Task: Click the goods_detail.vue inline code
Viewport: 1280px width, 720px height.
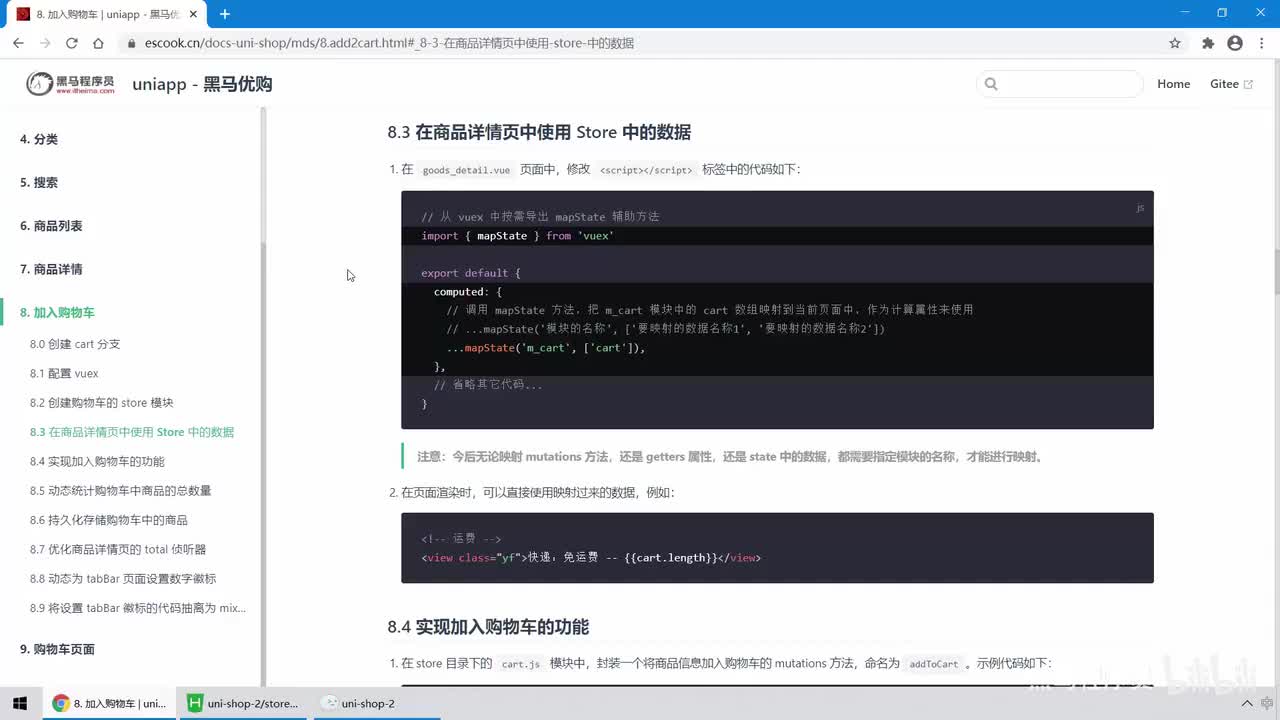Action: point(466,170)
